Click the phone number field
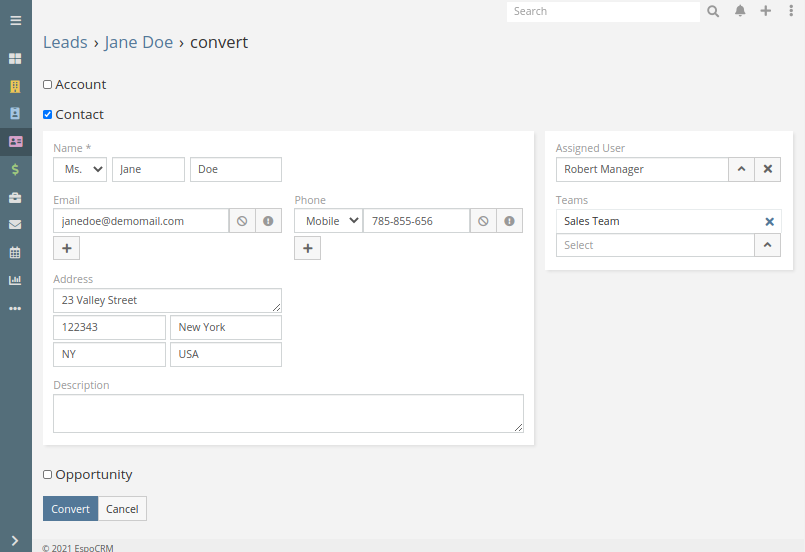Viewport: 805px width, 552px height. pos(416,221)
